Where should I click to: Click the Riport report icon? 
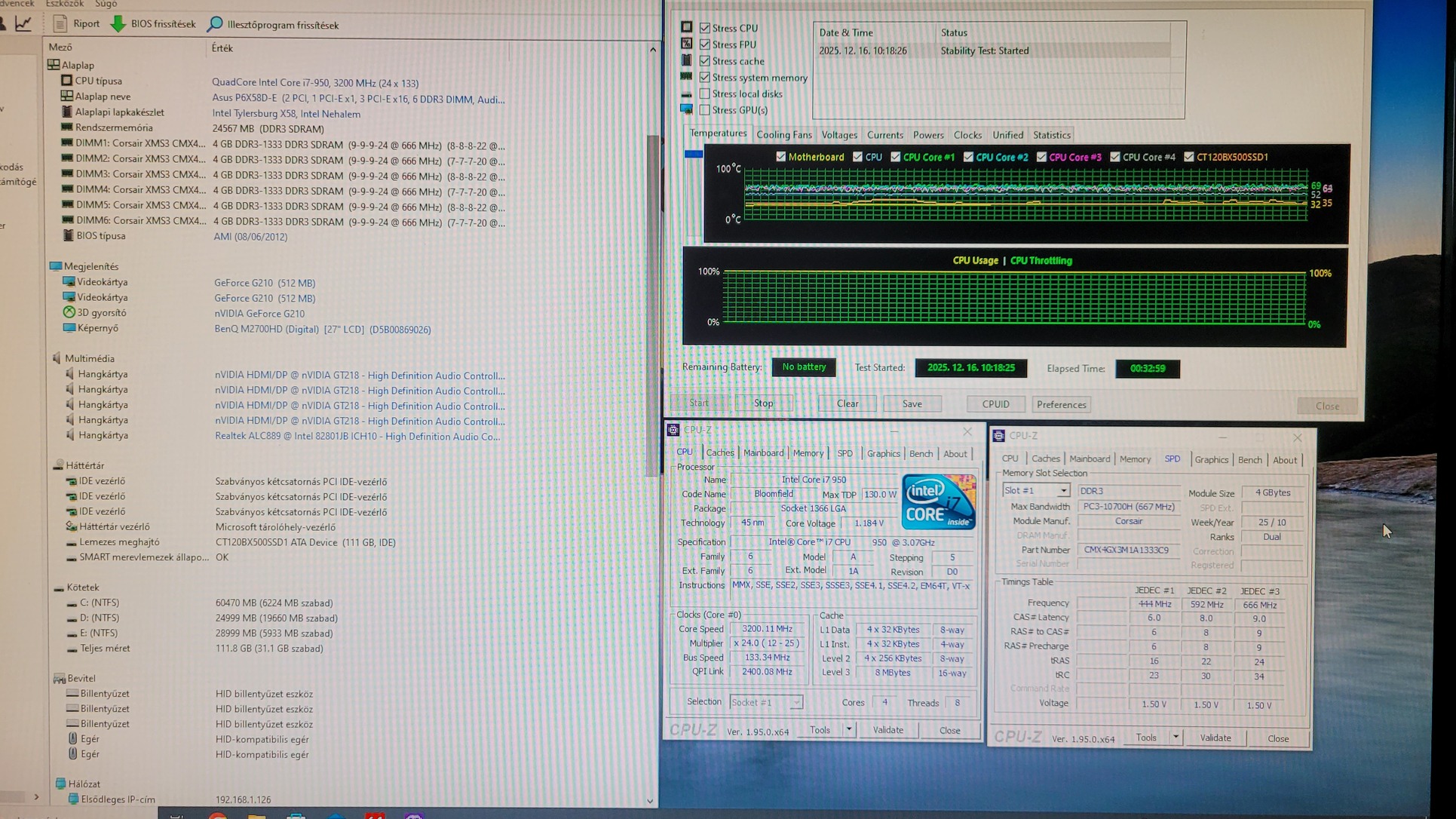[x=60, y=24]
